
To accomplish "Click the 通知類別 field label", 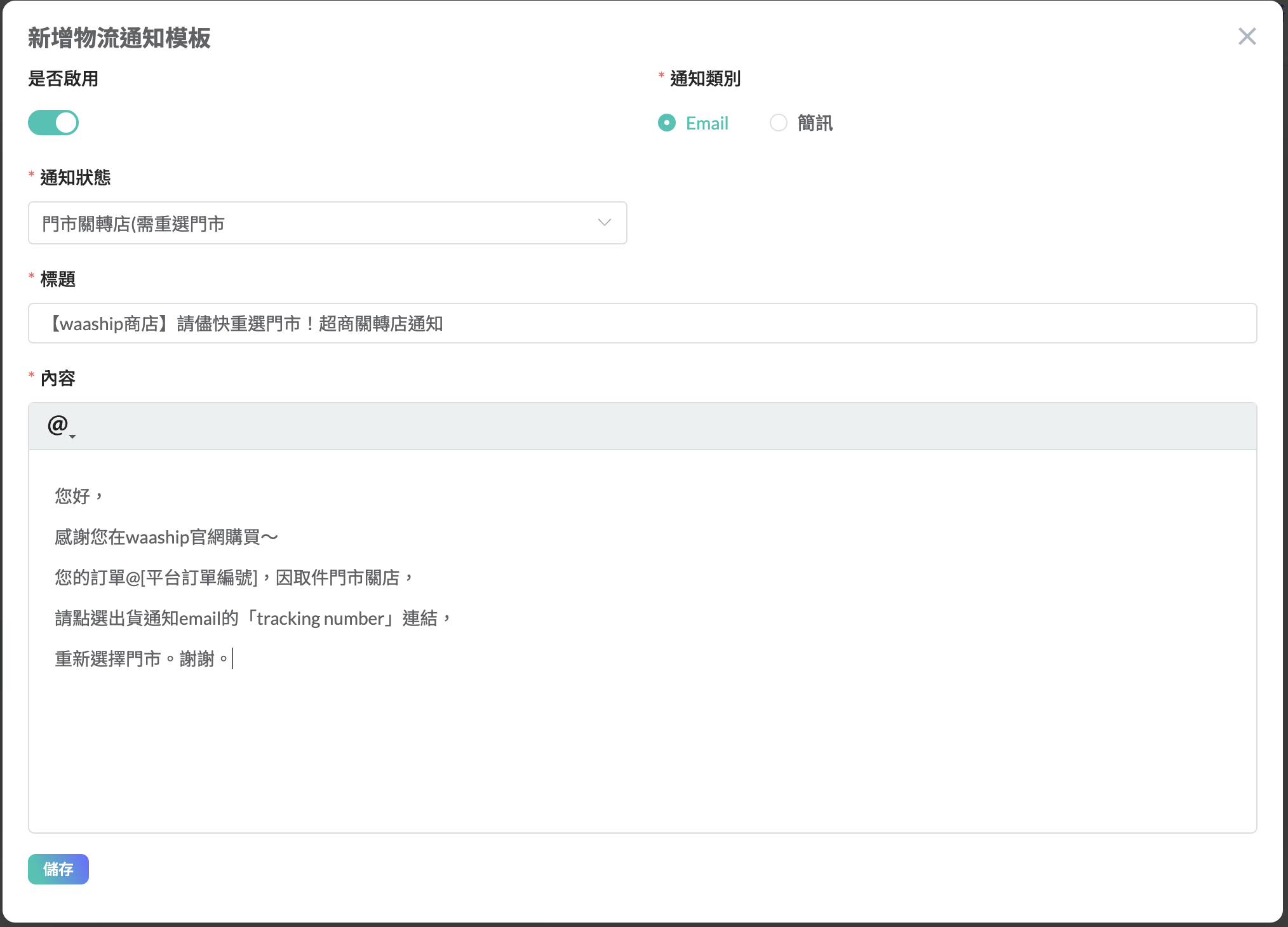I will [705, 79].
